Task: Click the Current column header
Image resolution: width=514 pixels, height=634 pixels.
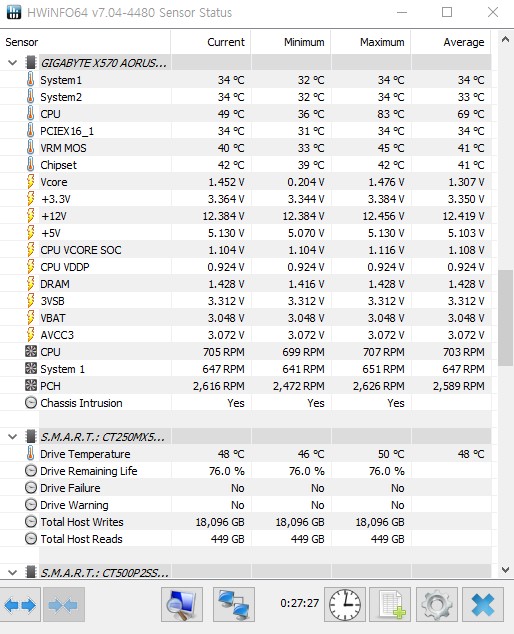Action: pyautogui.click(x=211, y=42)
